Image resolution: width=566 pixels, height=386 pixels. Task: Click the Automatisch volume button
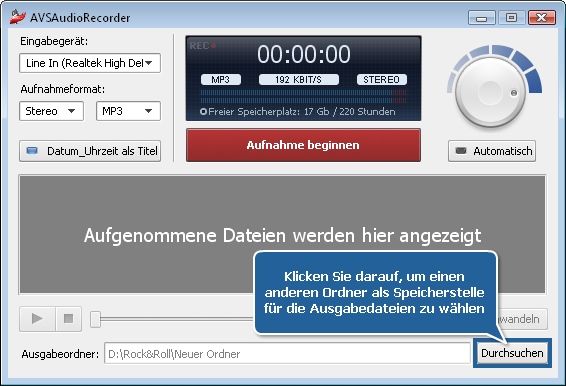pyautogui.click(x=492, y=151)
